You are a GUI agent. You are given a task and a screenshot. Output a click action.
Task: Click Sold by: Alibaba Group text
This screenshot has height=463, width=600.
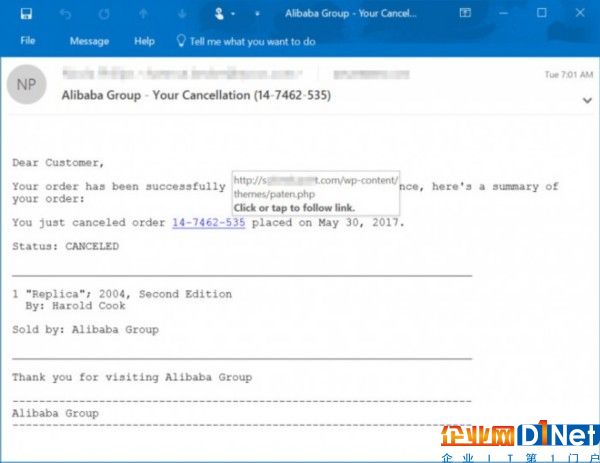[85, 329]
